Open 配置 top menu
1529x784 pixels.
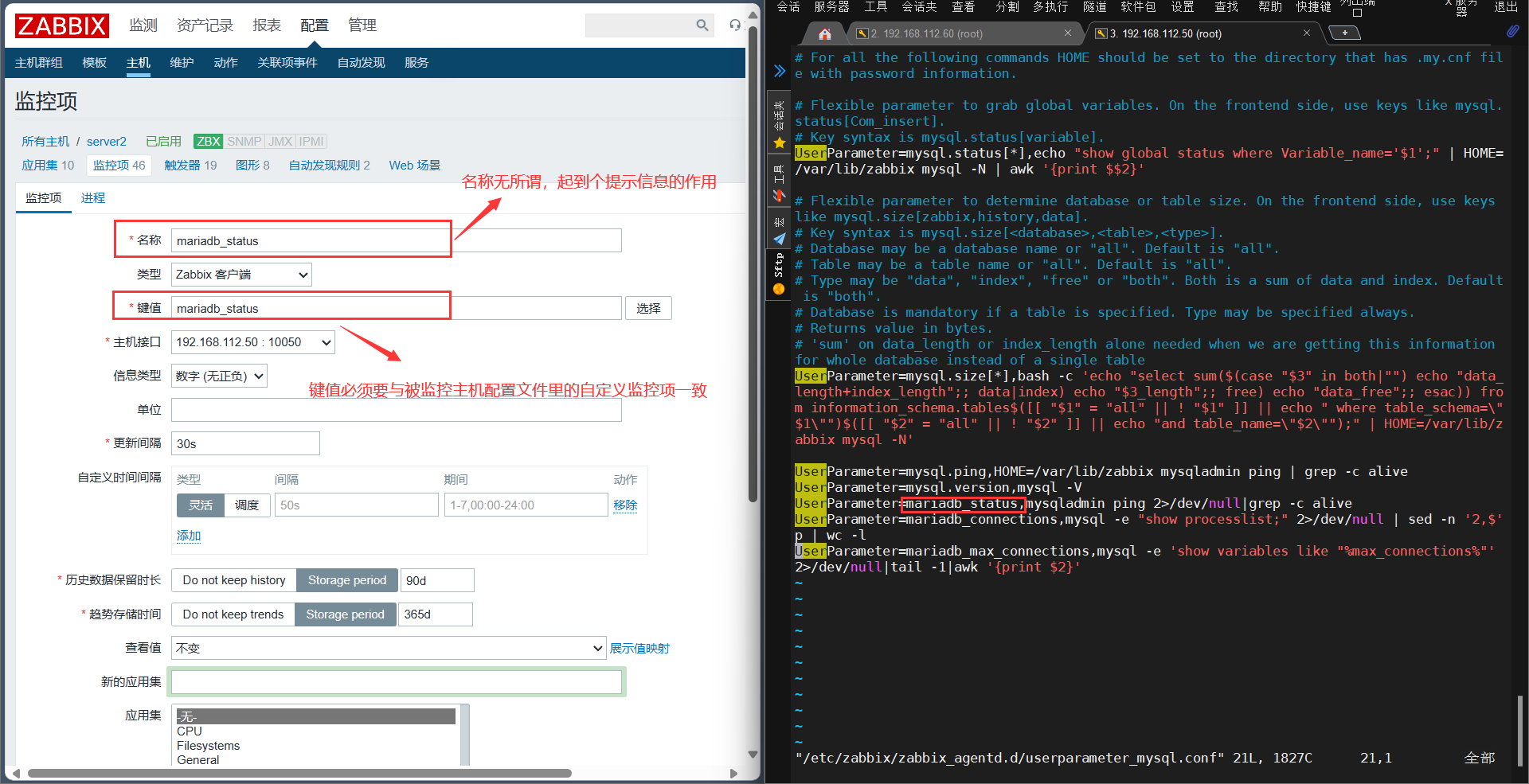click(x=315, y=25)
